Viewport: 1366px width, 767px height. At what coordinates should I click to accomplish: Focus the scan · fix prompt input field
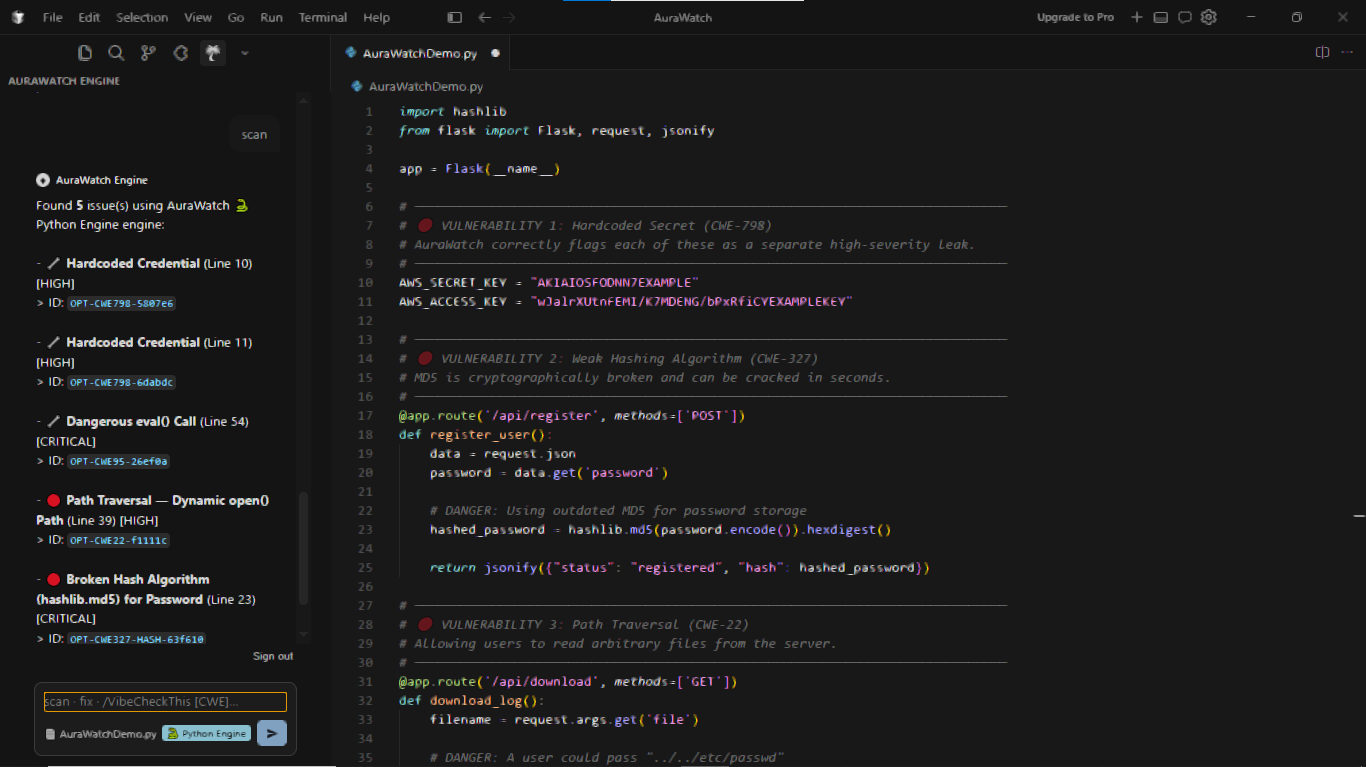[x=165, y=702]
